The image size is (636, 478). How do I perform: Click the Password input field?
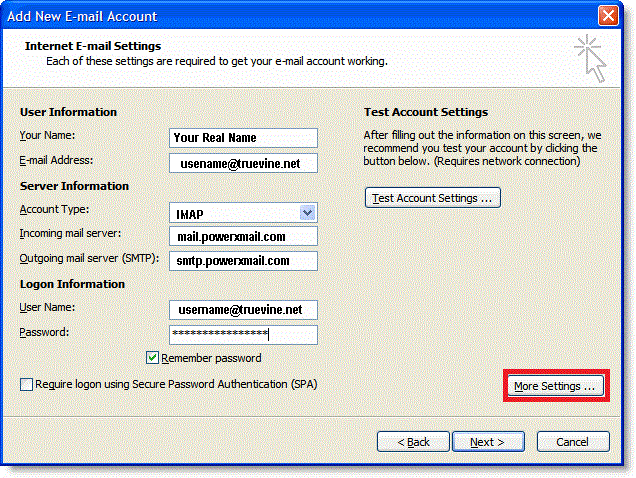click(243, 335)
